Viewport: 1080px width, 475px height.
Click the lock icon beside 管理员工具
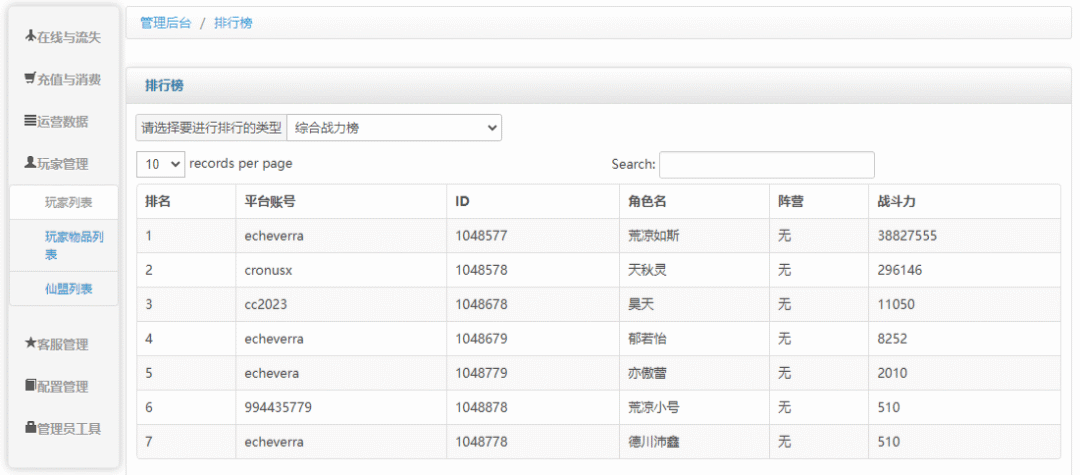(30, 428)
